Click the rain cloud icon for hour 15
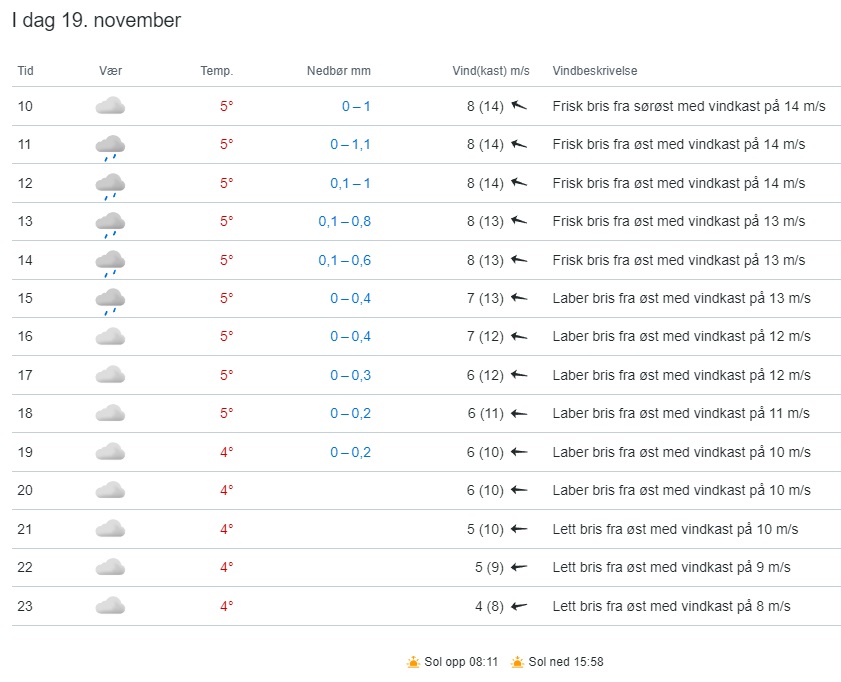Screen dimensions: 841x682 110,299
